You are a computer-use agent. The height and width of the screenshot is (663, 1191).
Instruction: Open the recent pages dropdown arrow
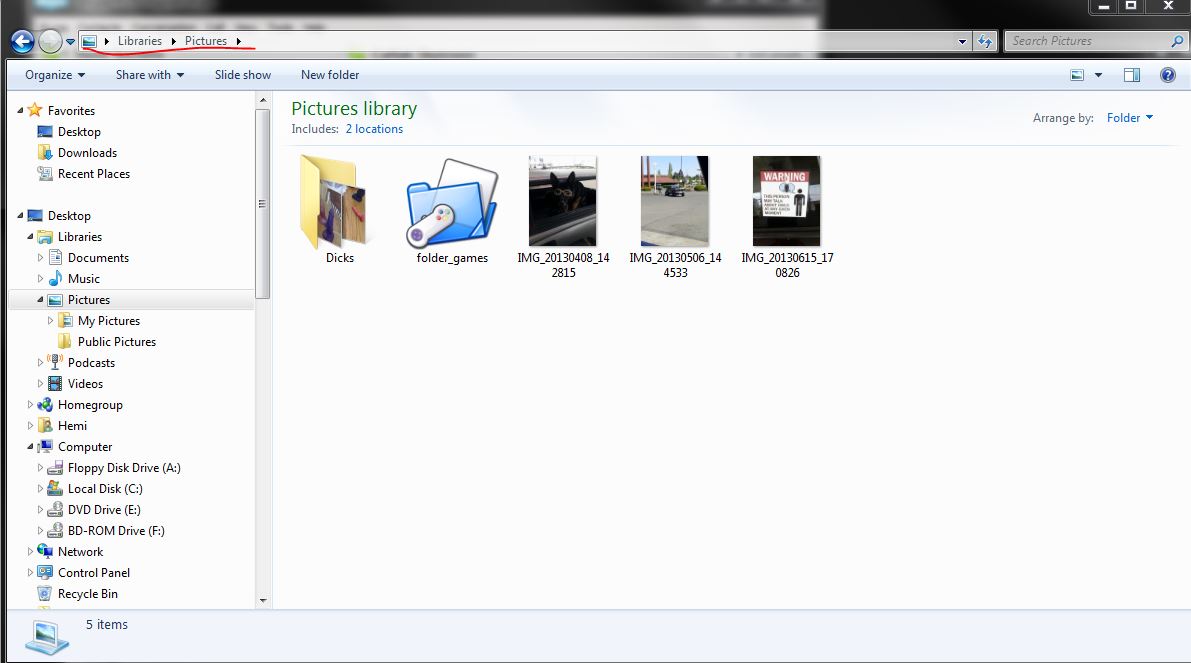click(70, 42)
